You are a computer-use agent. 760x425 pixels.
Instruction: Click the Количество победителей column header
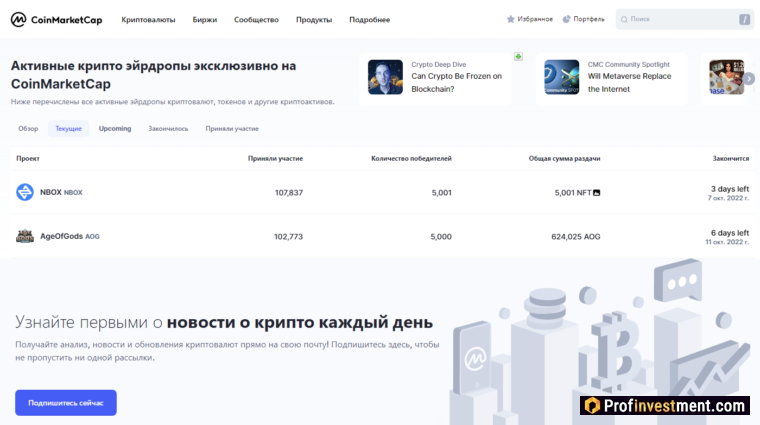[x=412, y=158]
